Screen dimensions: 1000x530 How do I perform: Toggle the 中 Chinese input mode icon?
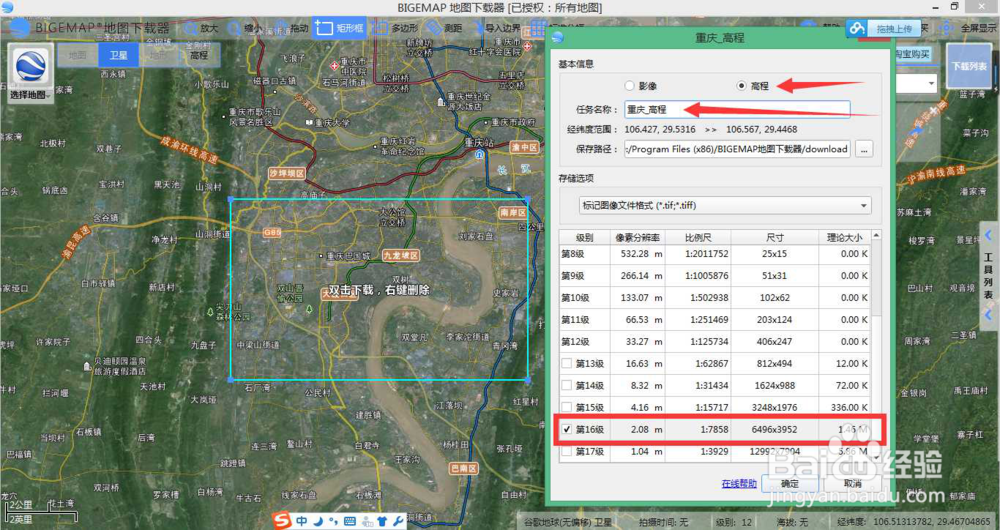[x=301, y=520]
